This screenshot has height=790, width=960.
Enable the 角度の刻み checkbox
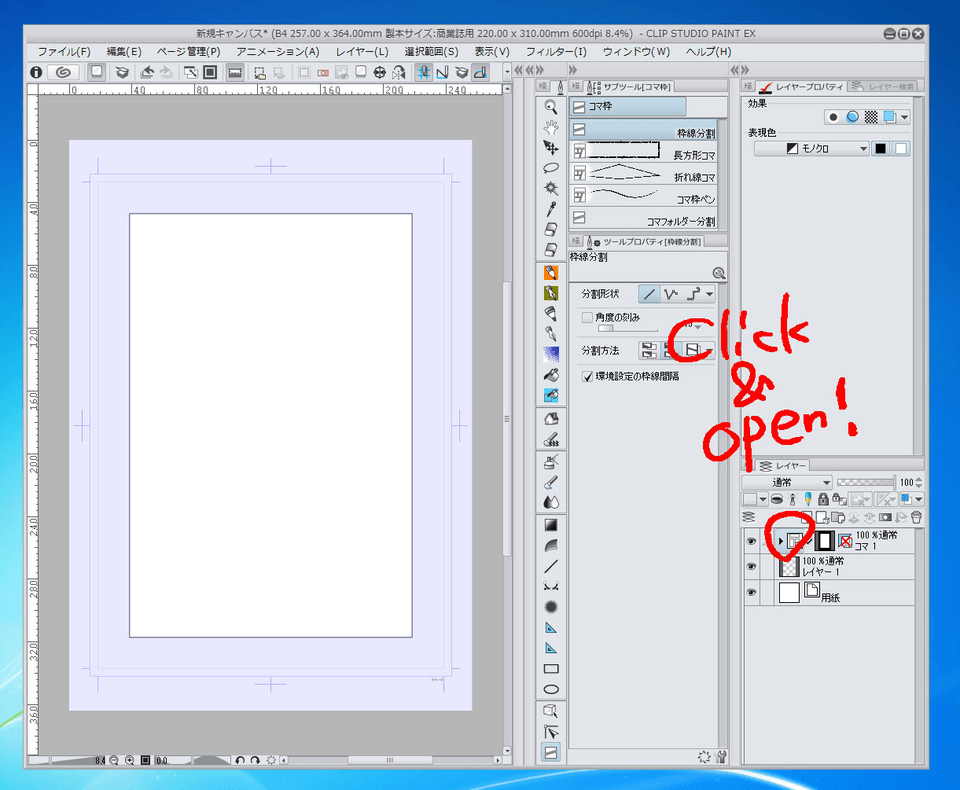point(586,317)
